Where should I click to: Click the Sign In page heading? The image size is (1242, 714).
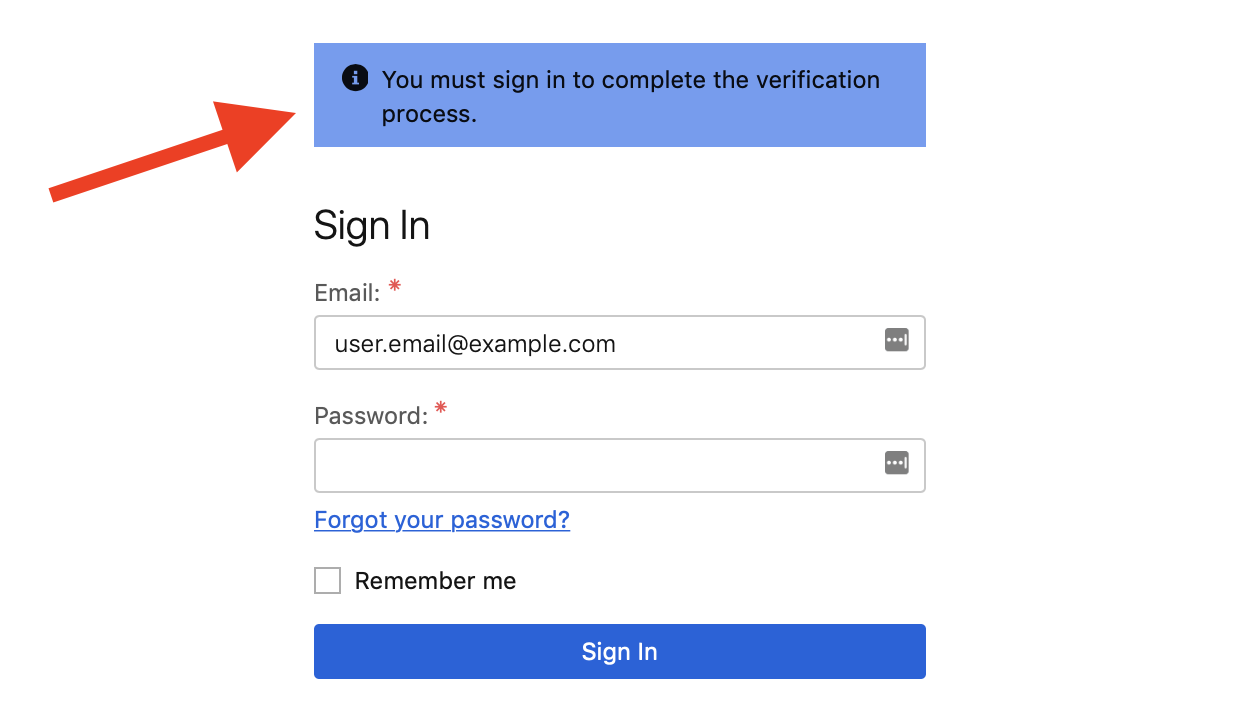[372, 226]
